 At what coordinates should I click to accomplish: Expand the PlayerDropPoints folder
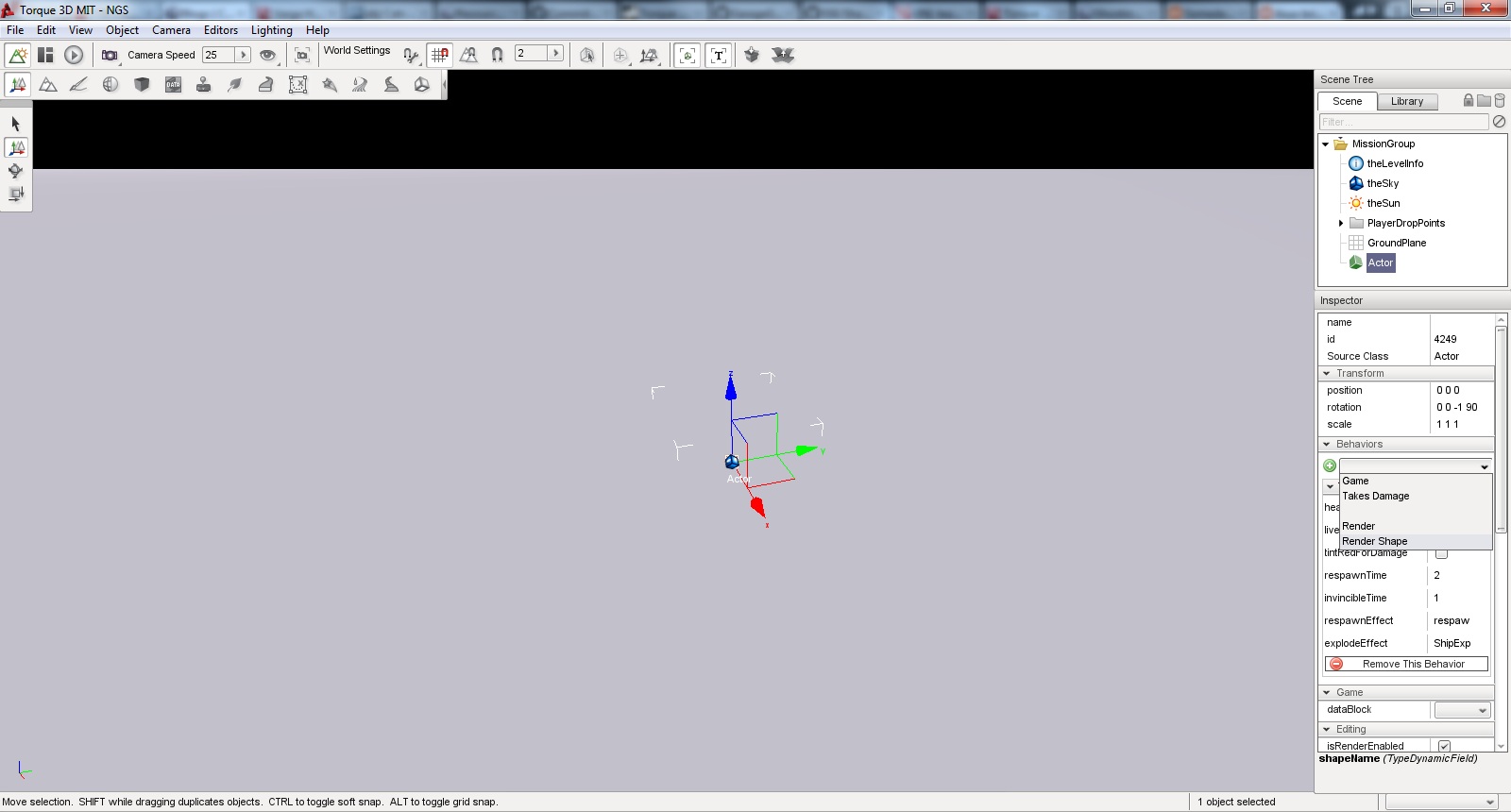(1341, 224)
